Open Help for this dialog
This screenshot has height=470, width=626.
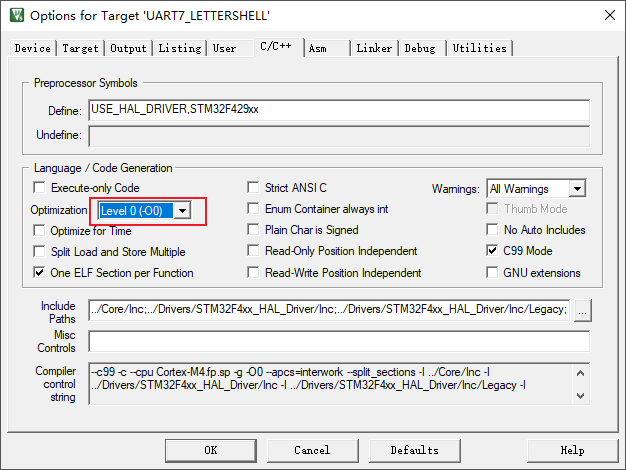pos(573,450)
